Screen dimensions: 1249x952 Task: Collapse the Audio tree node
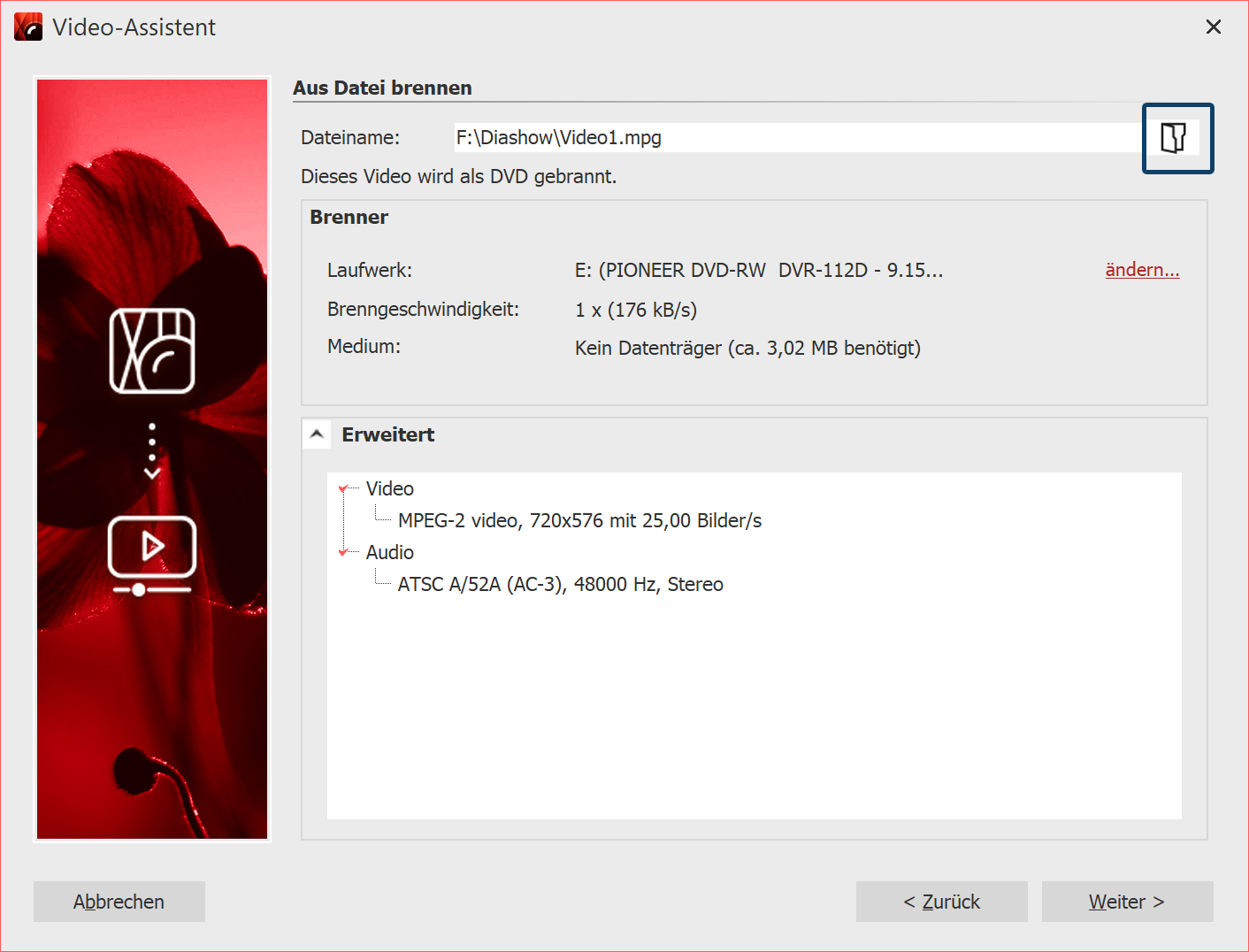pyautogui.click(x=343, y=552)
